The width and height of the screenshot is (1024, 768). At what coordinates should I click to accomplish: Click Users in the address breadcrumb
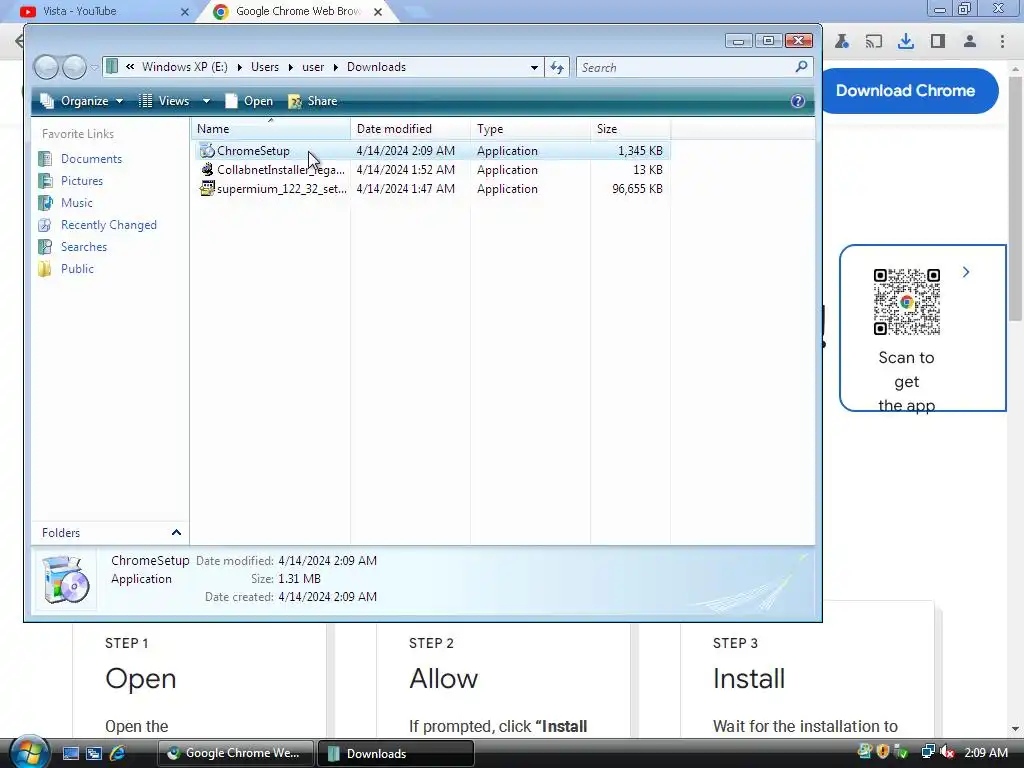click(x=264, y=67)
